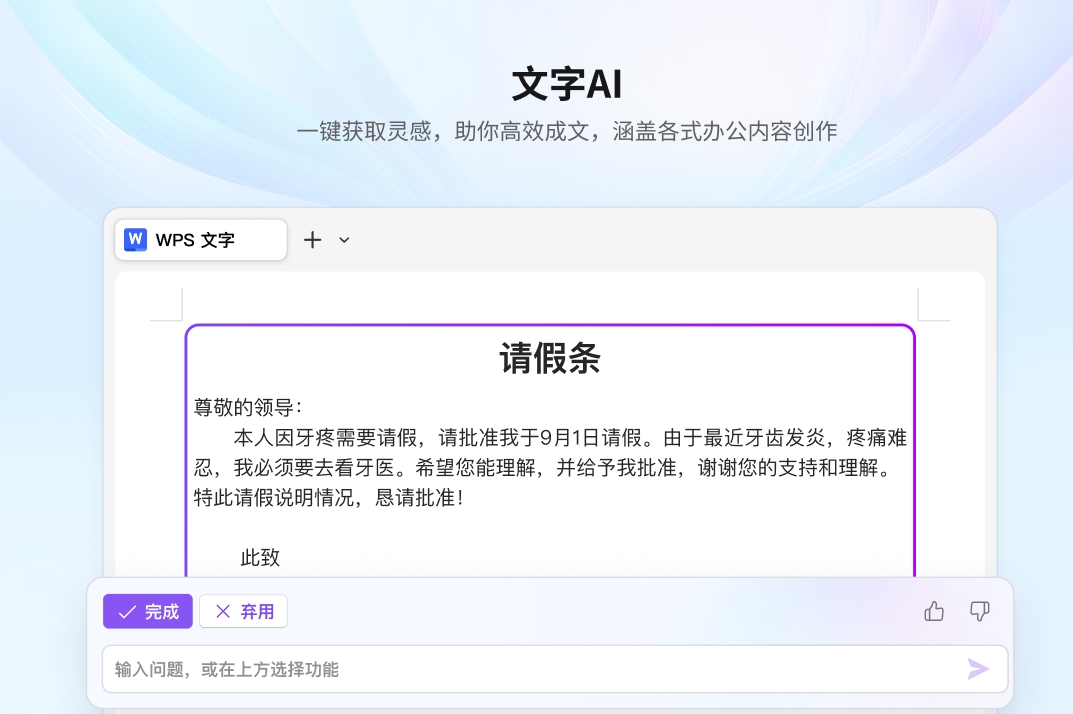Select the thumbs-down feedback icon on the right
Image resolution: width=1073 pixels, height=714 pixels.
(x=979, y=611)
